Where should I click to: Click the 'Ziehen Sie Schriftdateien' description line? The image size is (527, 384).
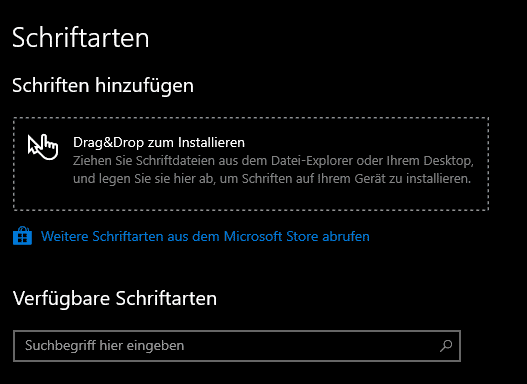pyautogui.click(x=273, y=161)
